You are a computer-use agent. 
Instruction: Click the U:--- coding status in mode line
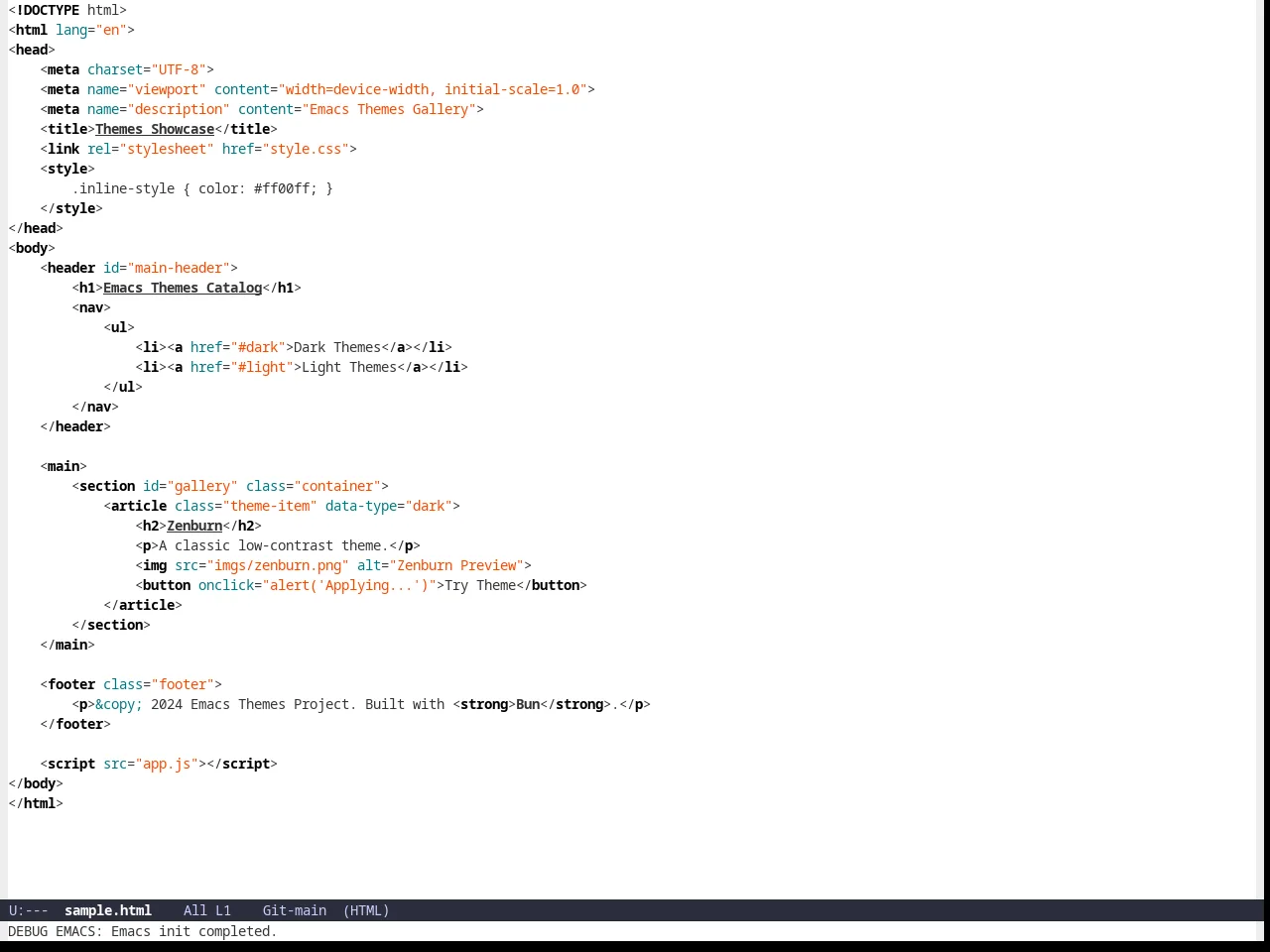tap(29, 910)
